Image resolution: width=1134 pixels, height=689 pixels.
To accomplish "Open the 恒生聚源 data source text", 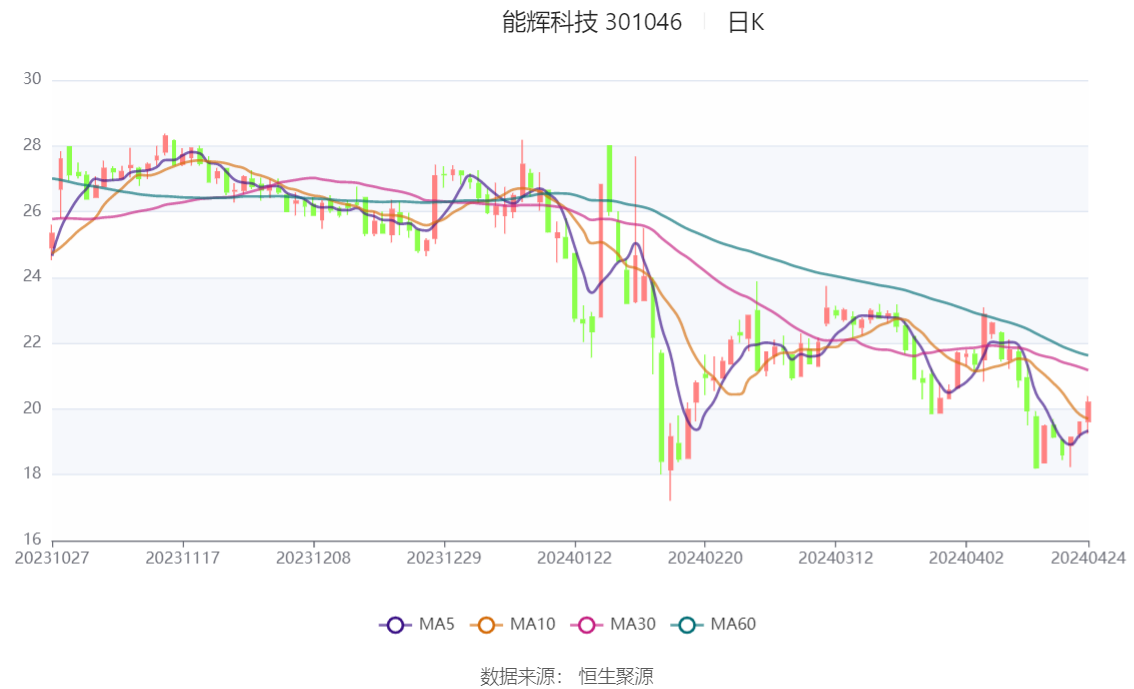I will click(x=616, y=677).
